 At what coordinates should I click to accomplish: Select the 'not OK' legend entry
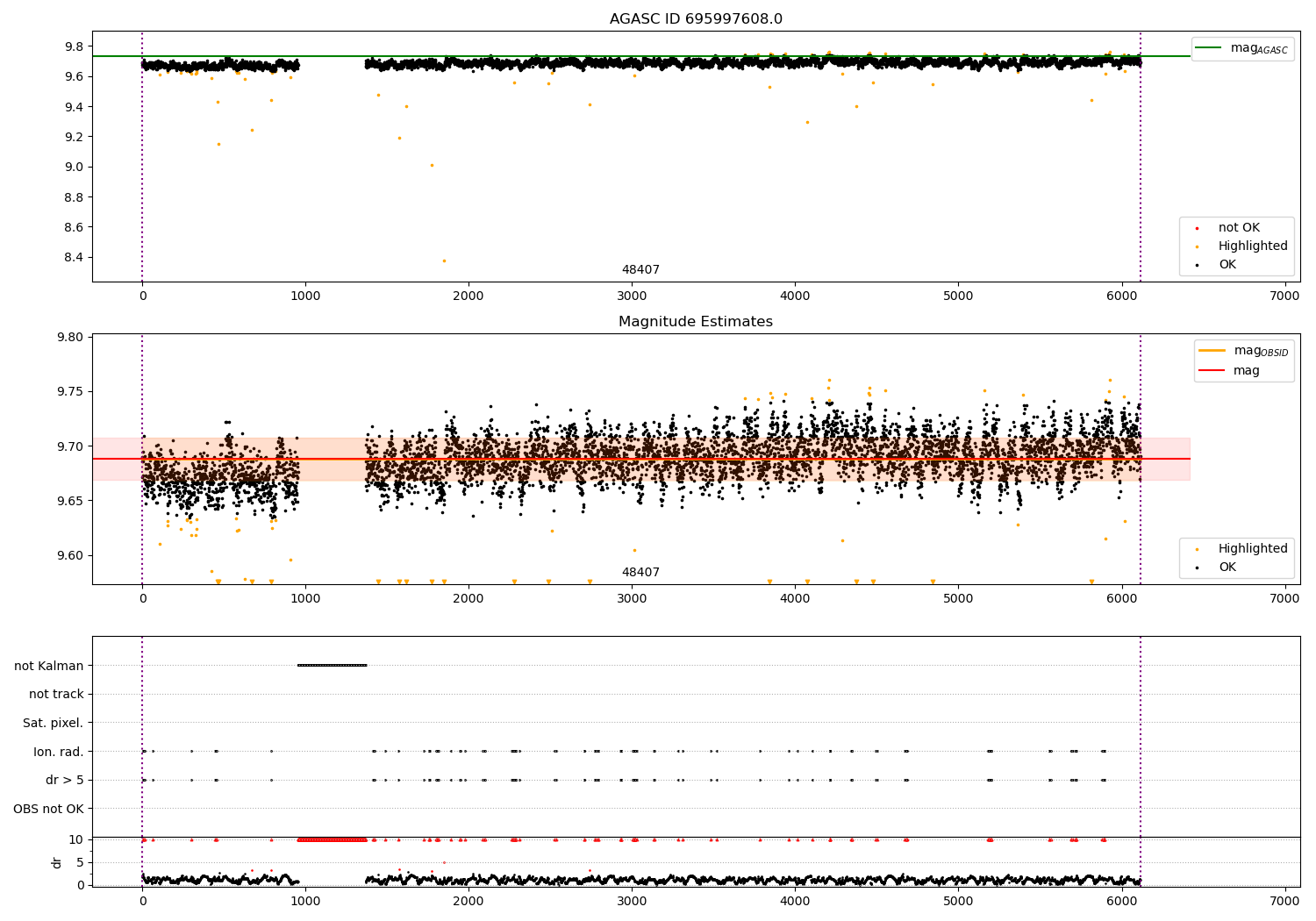point(1239,228)
